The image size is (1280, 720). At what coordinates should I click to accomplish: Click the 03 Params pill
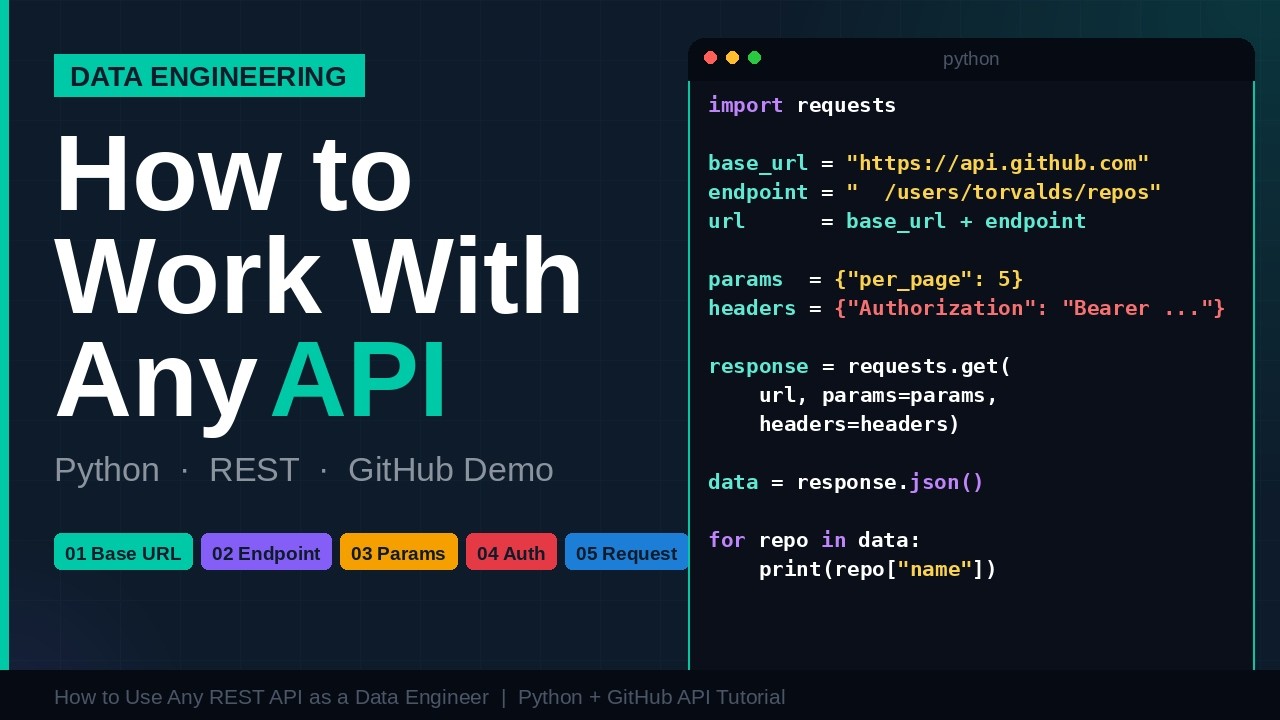[398, 552]
